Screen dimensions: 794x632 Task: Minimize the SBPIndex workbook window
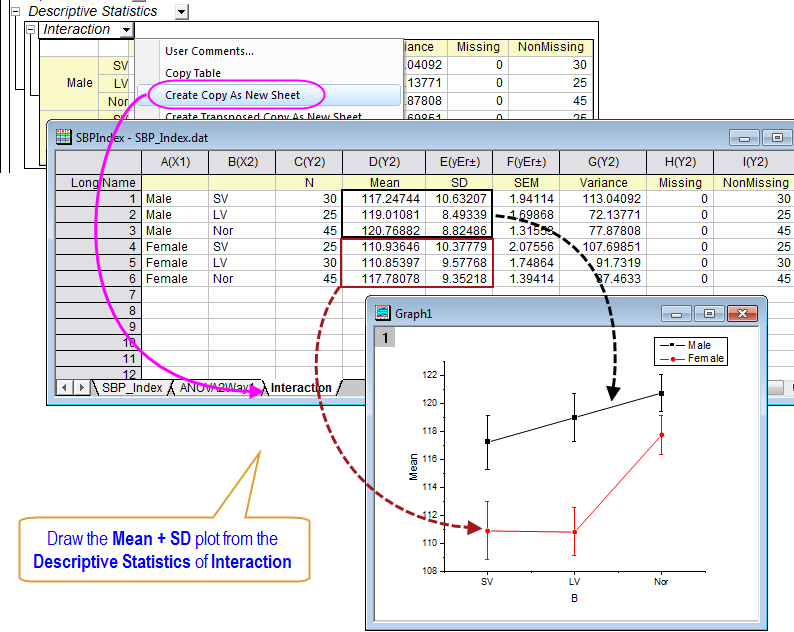click(x=744, y=138)
